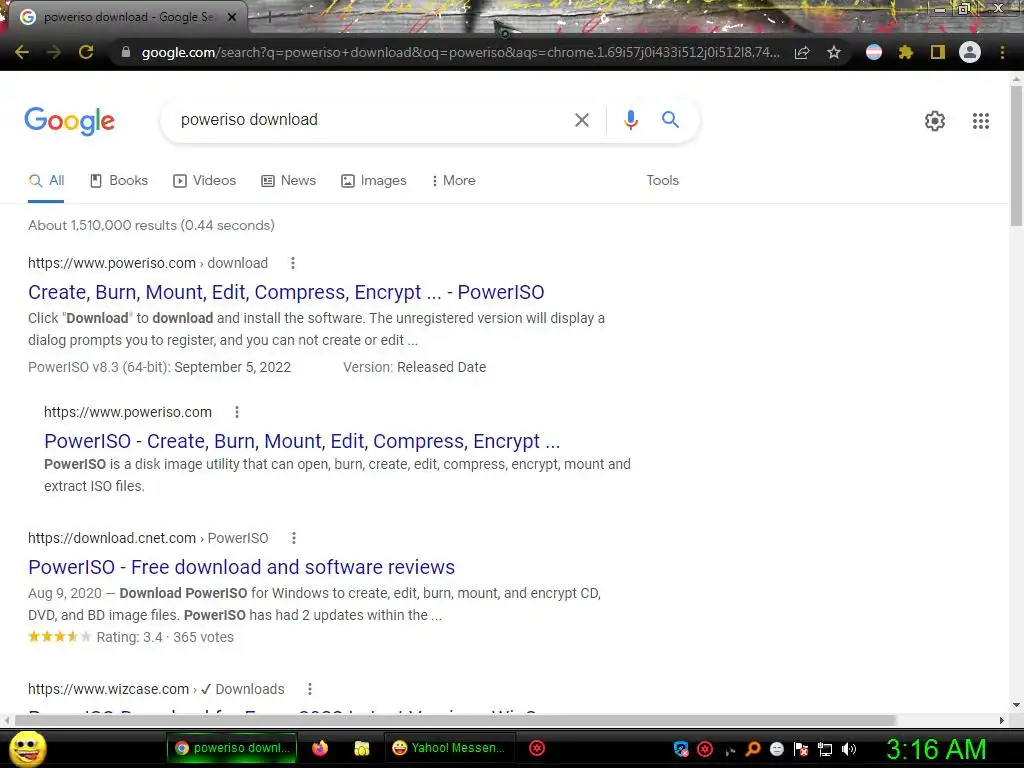The height and width of the screenshot is (768, 1024).
Task: Switch to Yahoo! Messenger taskbar window
Action: (x=449, y=748)
